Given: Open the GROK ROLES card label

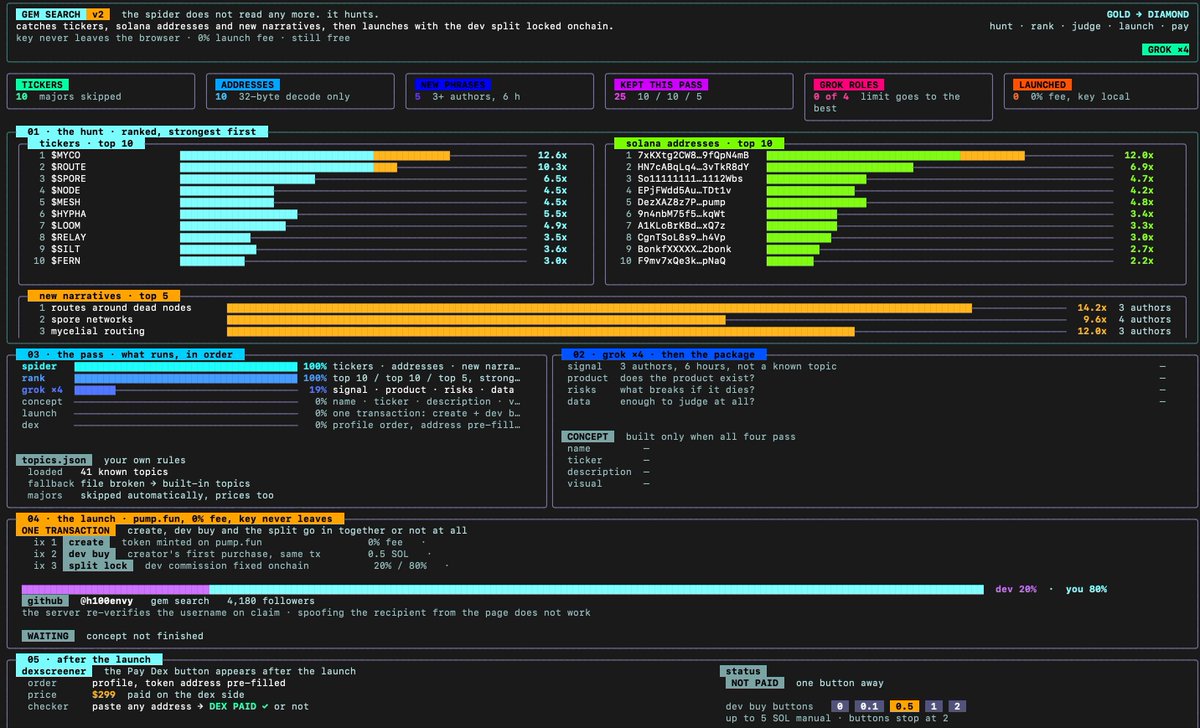Looking at the screenshot, I should (x=849, y=85).
